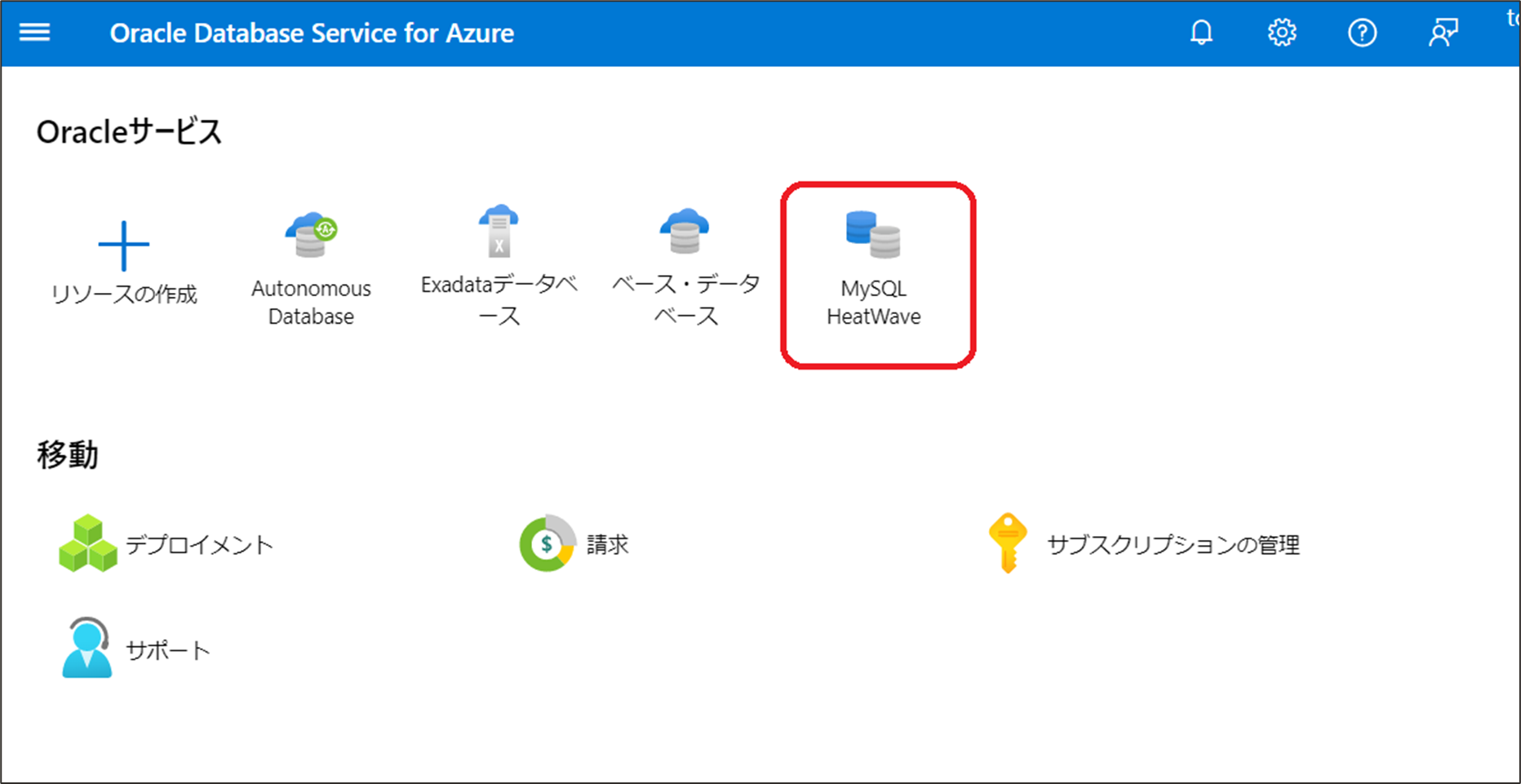Image resolution: width=1521 pixels, height=784 pixels.
Task: Open the ベース・データベース label link
Action: (685, 299)
